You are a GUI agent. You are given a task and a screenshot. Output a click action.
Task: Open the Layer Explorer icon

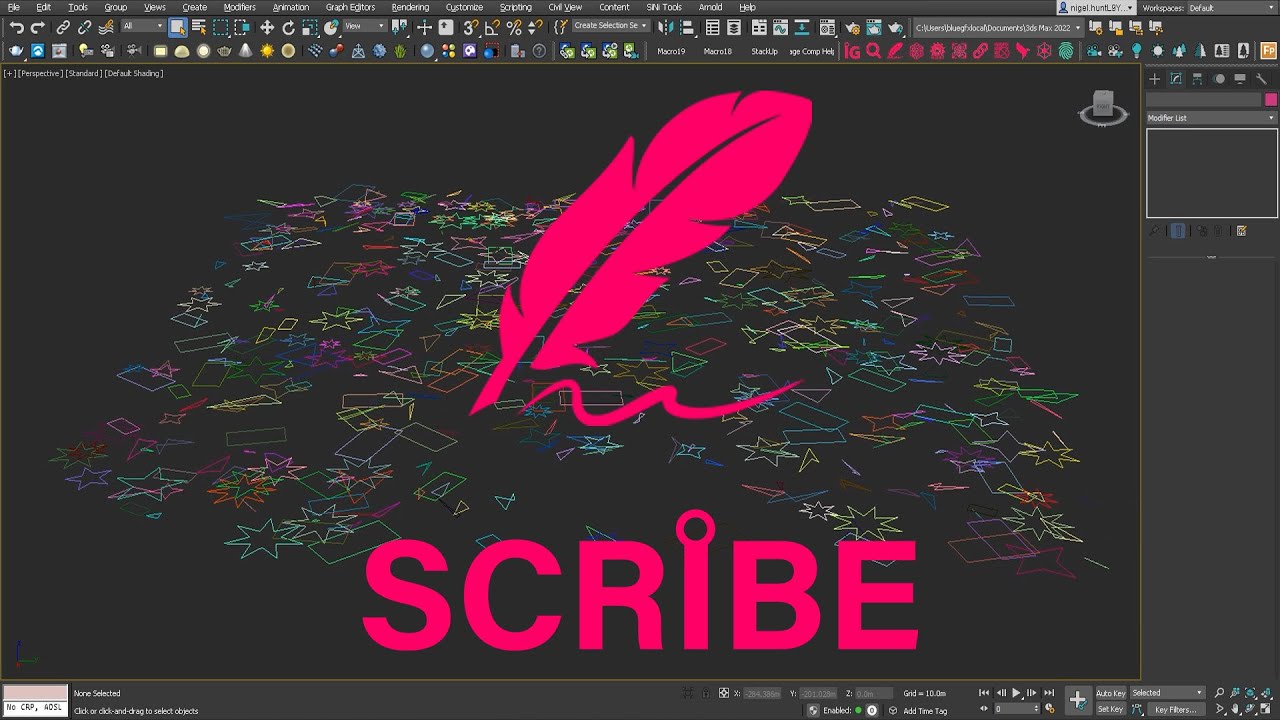[734, 28]
